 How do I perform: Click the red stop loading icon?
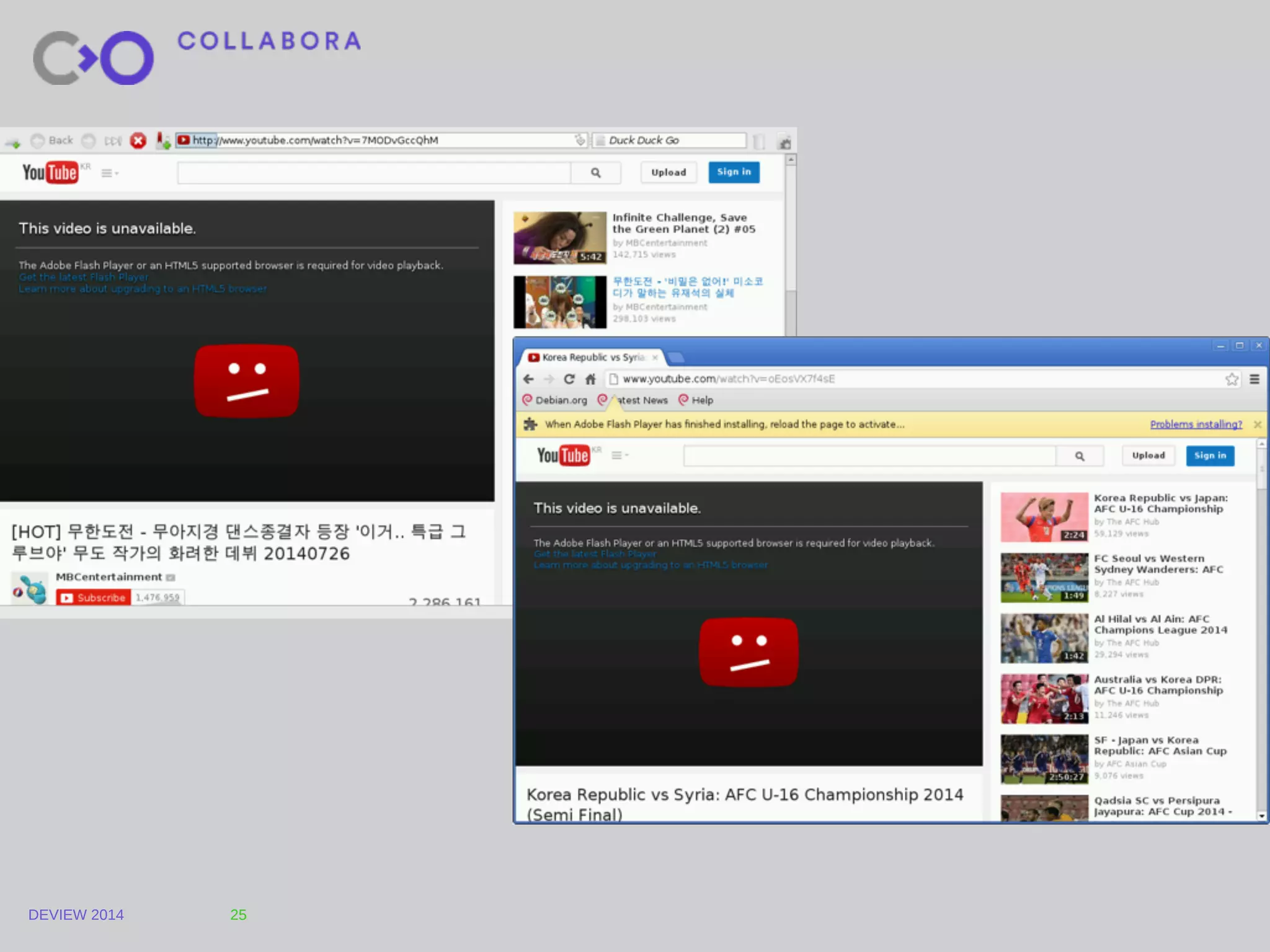(x=138, y=141)
